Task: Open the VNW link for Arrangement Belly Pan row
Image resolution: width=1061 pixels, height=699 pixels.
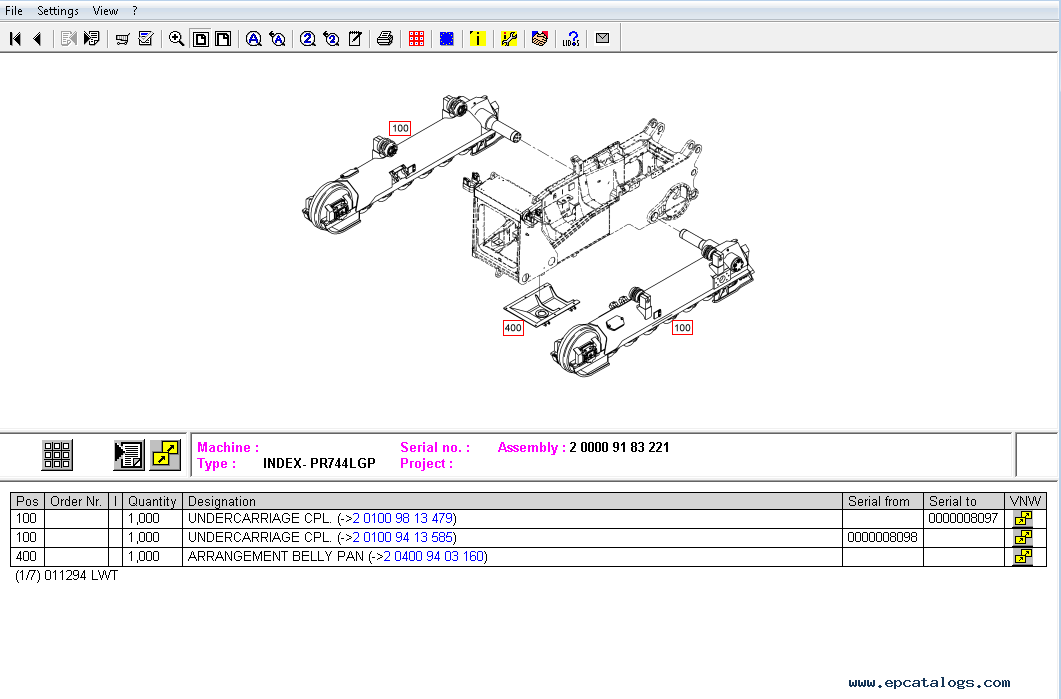Action: click(x=1023, y=557)
